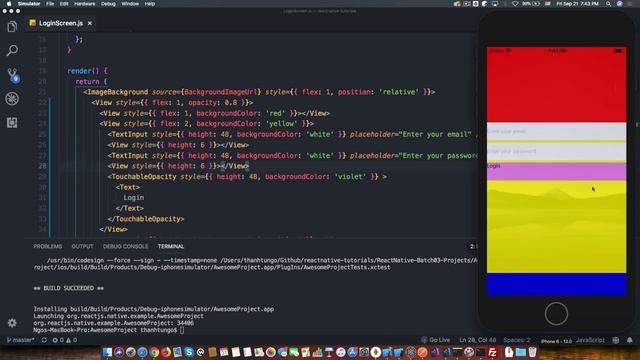Open Keynote from the dock
This screenshot has height=360, width=640.
coord(329,352)
